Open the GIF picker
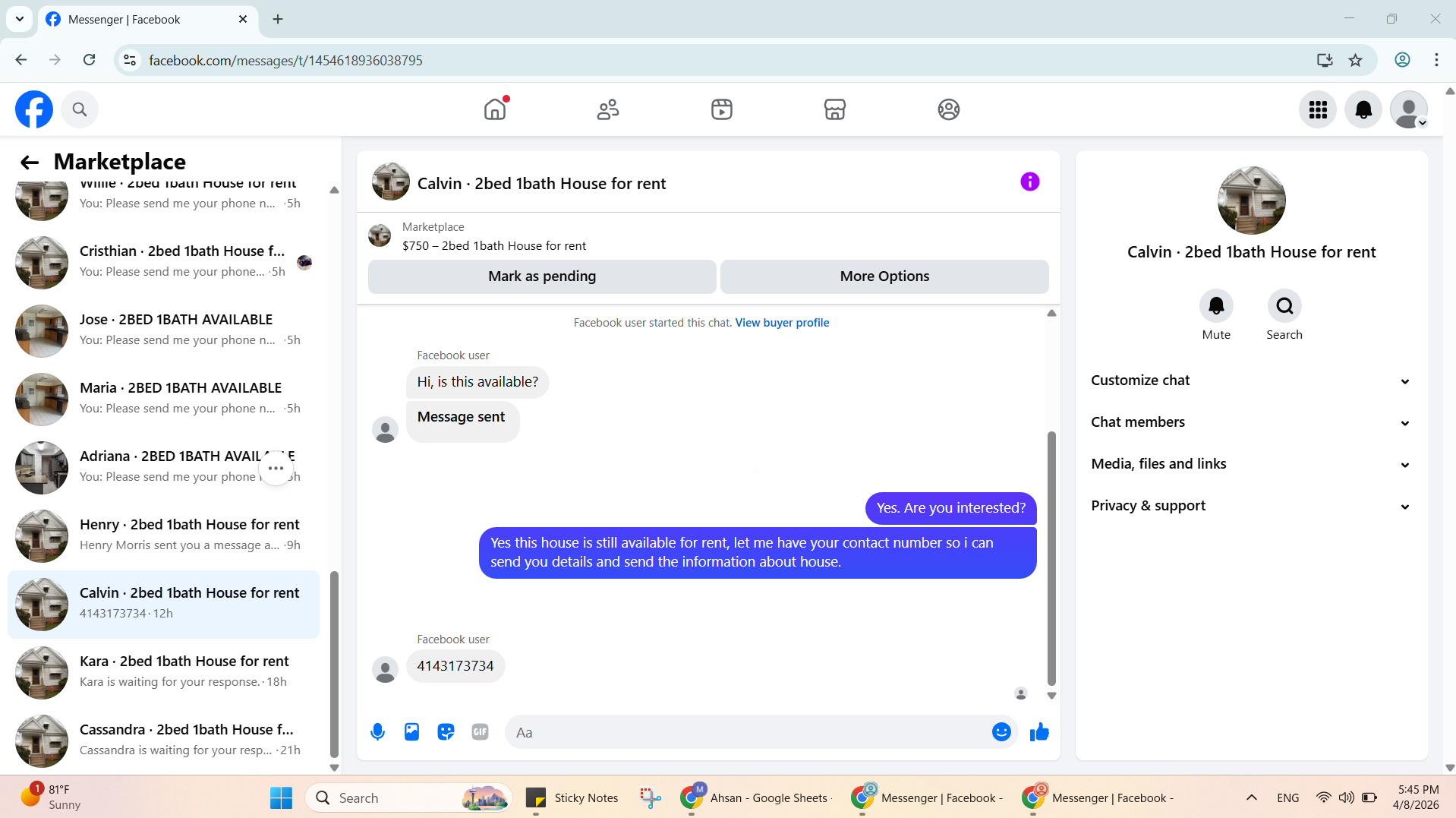 [x=480, y=732]
